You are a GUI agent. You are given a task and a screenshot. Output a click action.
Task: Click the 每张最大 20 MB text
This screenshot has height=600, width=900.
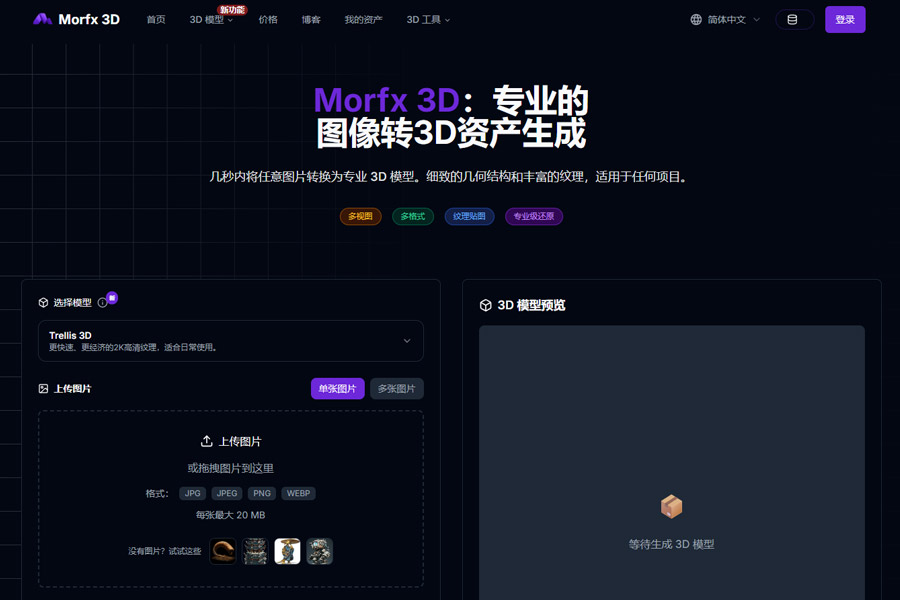(231, 515)
